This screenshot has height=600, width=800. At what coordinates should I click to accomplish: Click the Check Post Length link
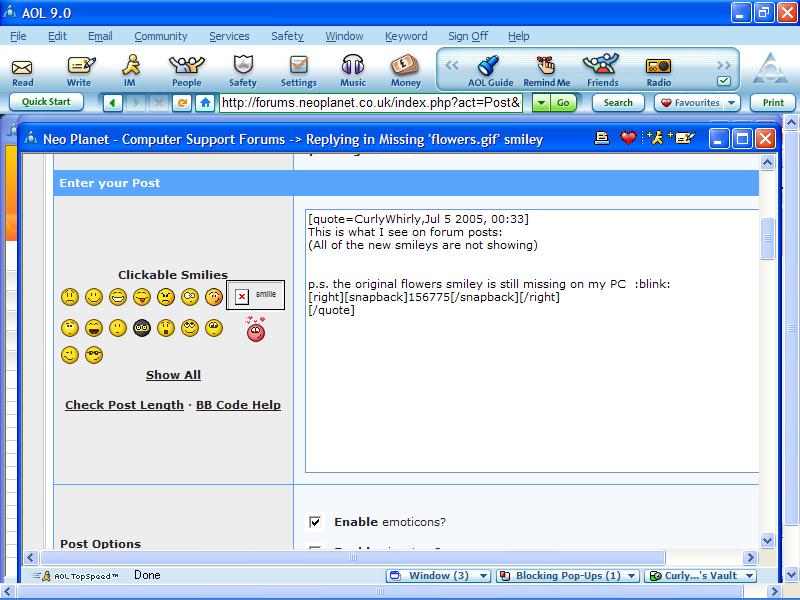124,405
